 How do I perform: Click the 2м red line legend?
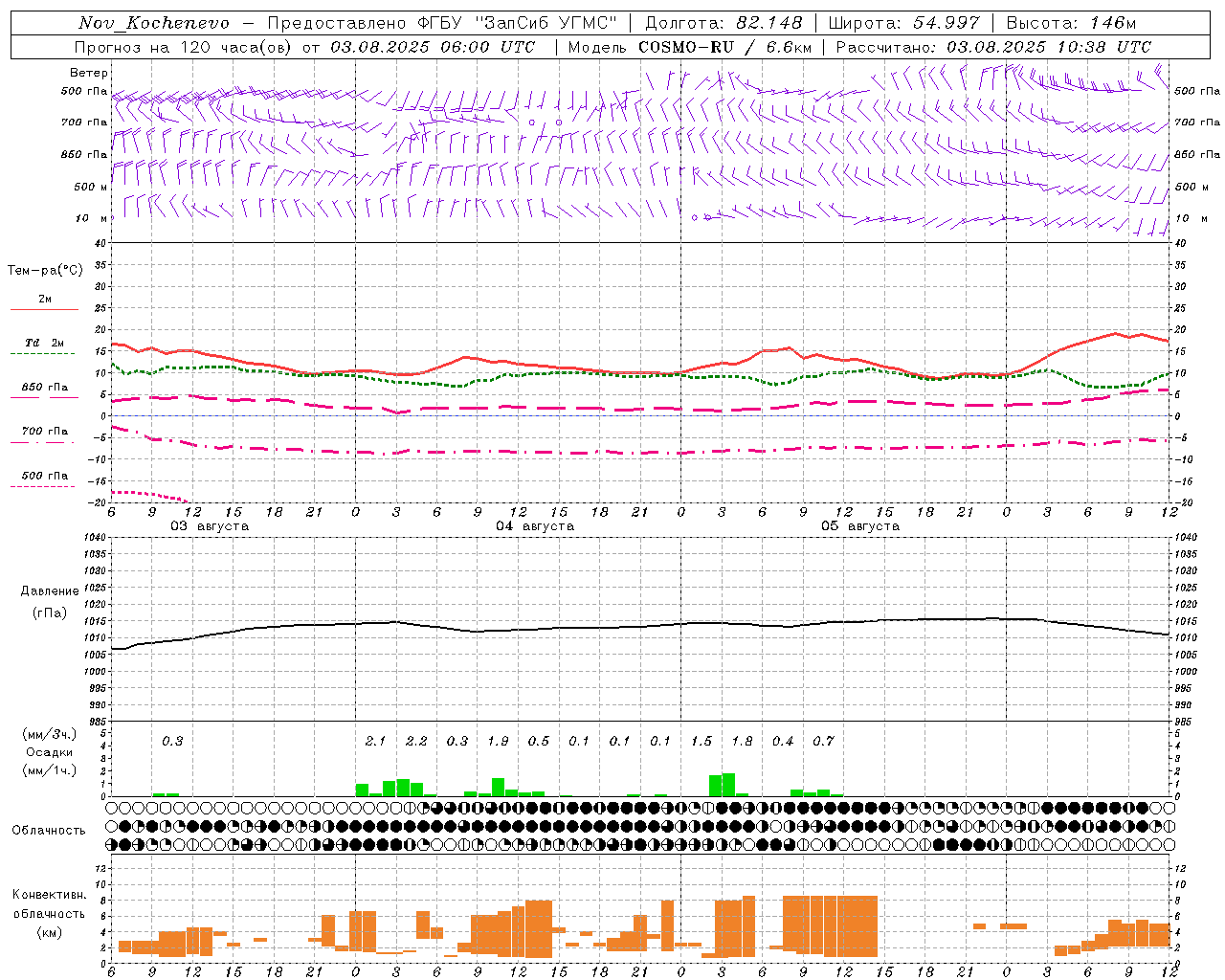tap(44, 303)
